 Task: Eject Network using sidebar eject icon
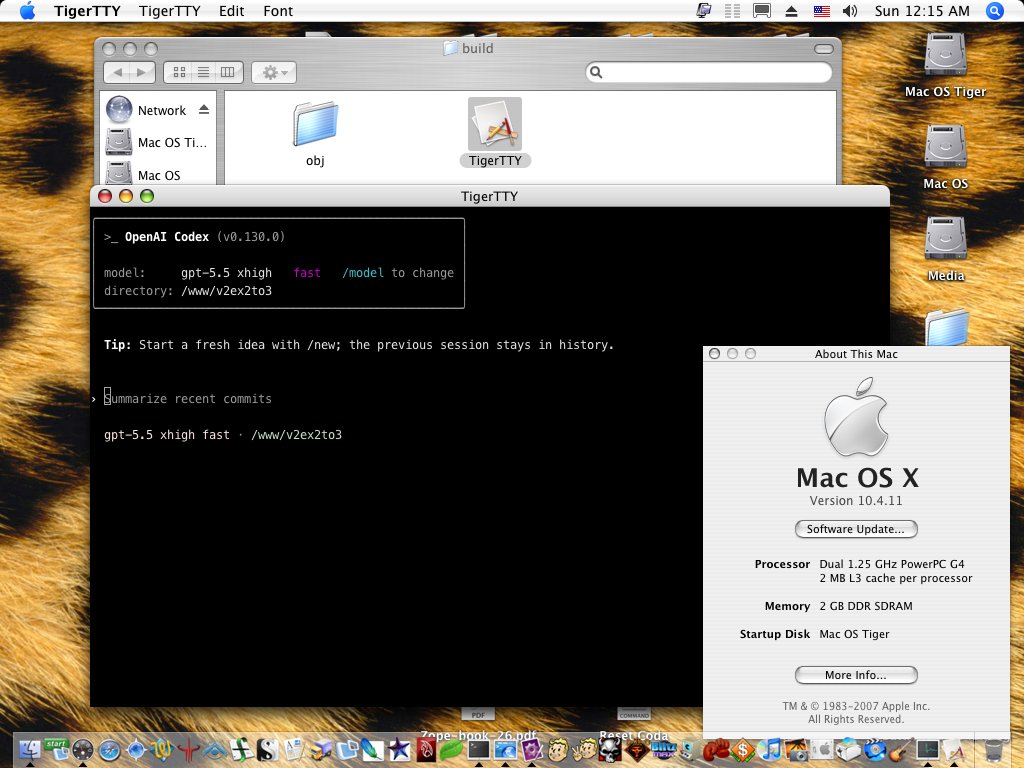204,110
